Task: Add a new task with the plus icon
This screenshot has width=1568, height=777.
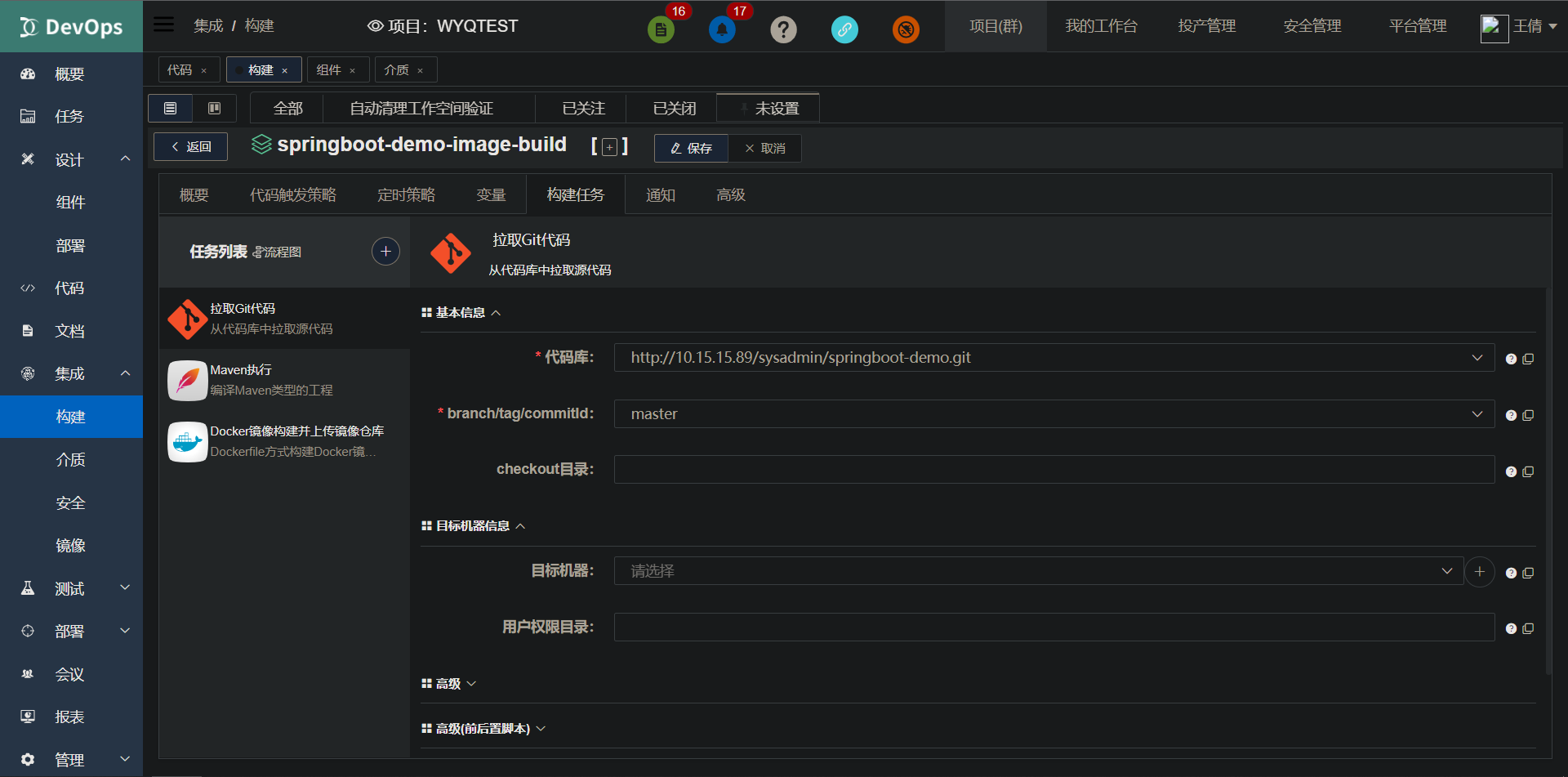Action: tap(385, 251)
